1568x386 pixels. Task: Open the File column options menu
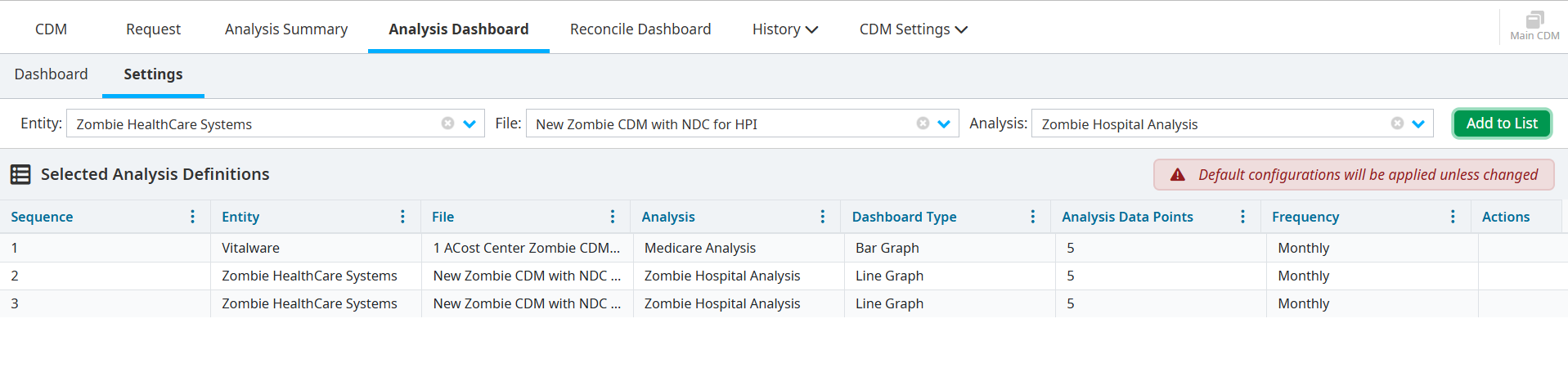[613, 217]
